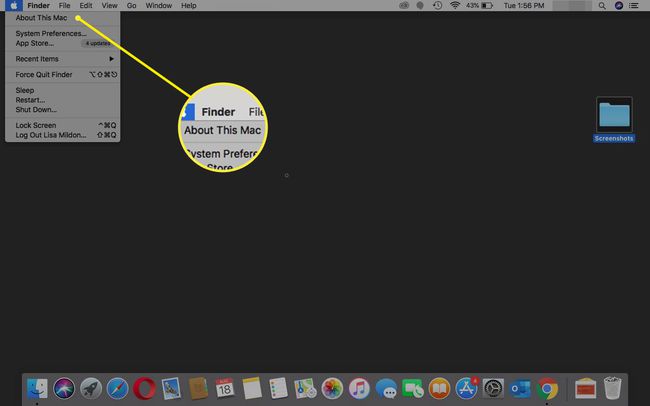Screen dimensions: 650x406
Task: Click the Apple logo menu
Action: (14, 5)
